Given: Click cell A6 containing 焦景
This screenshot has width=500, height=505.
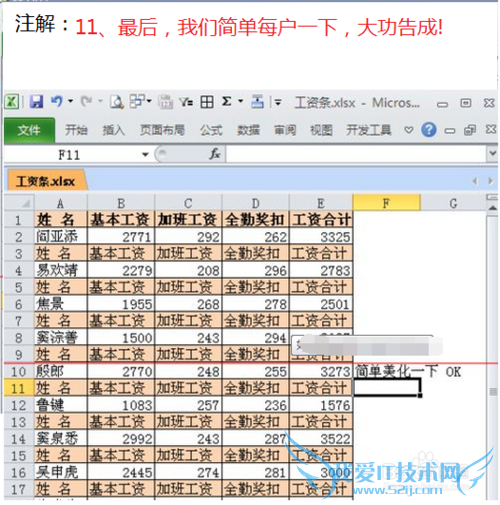Looking at the screenshot, I should click(x=61, y=304).
